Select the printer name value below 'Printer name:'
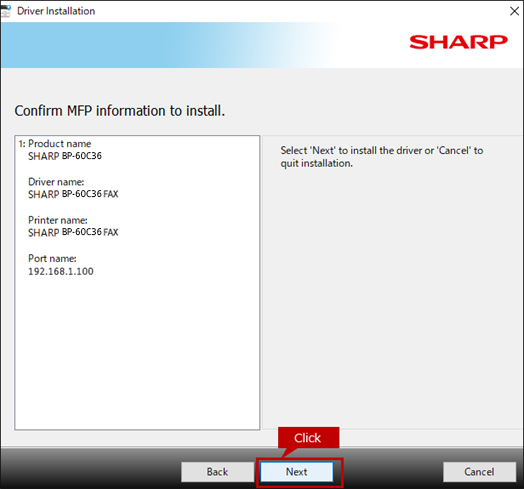The height and width of the screenshot is (489, 524). [73, 232]
